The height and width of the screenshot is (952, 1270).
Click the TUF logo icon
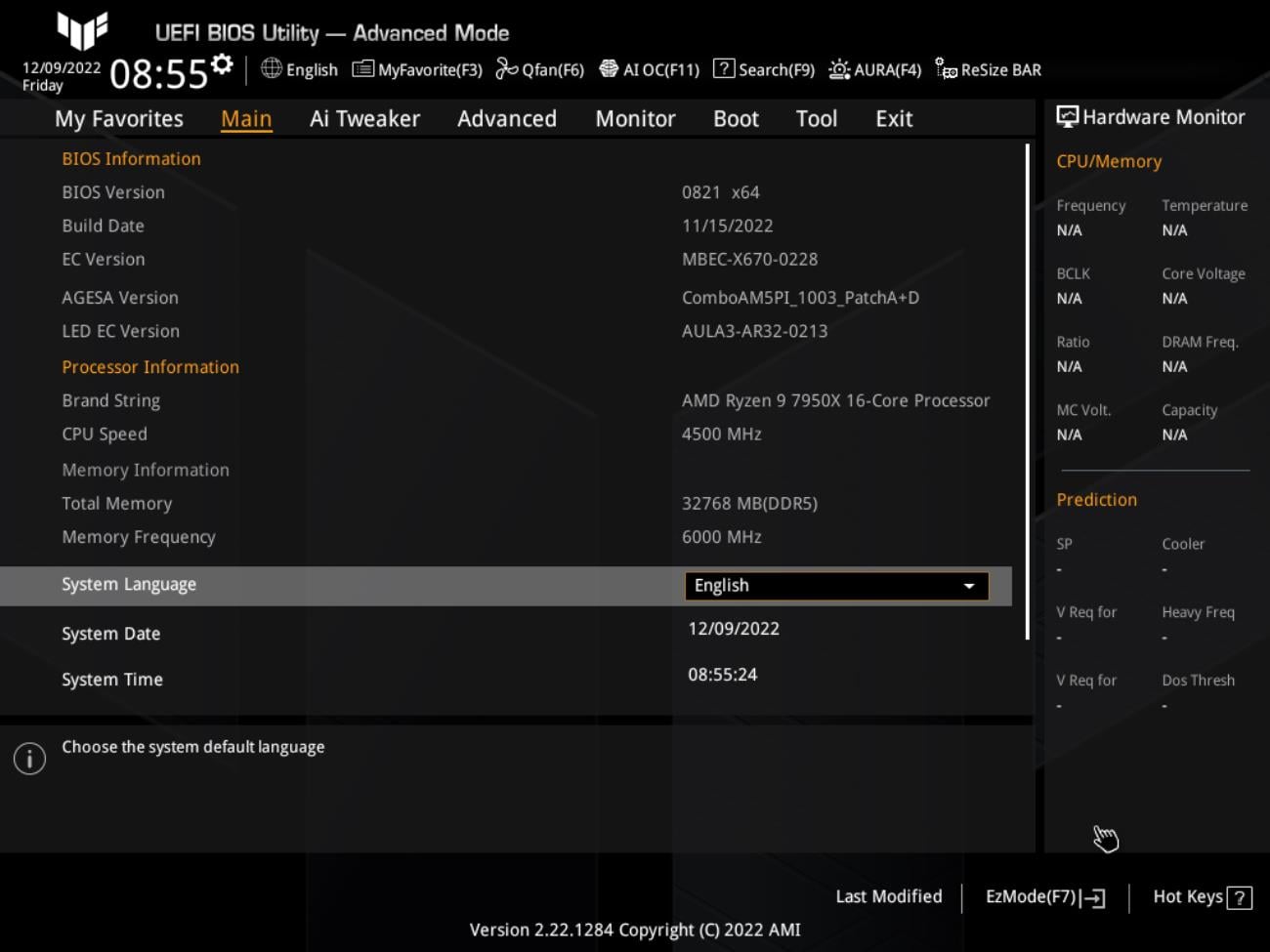coord(82,30)
